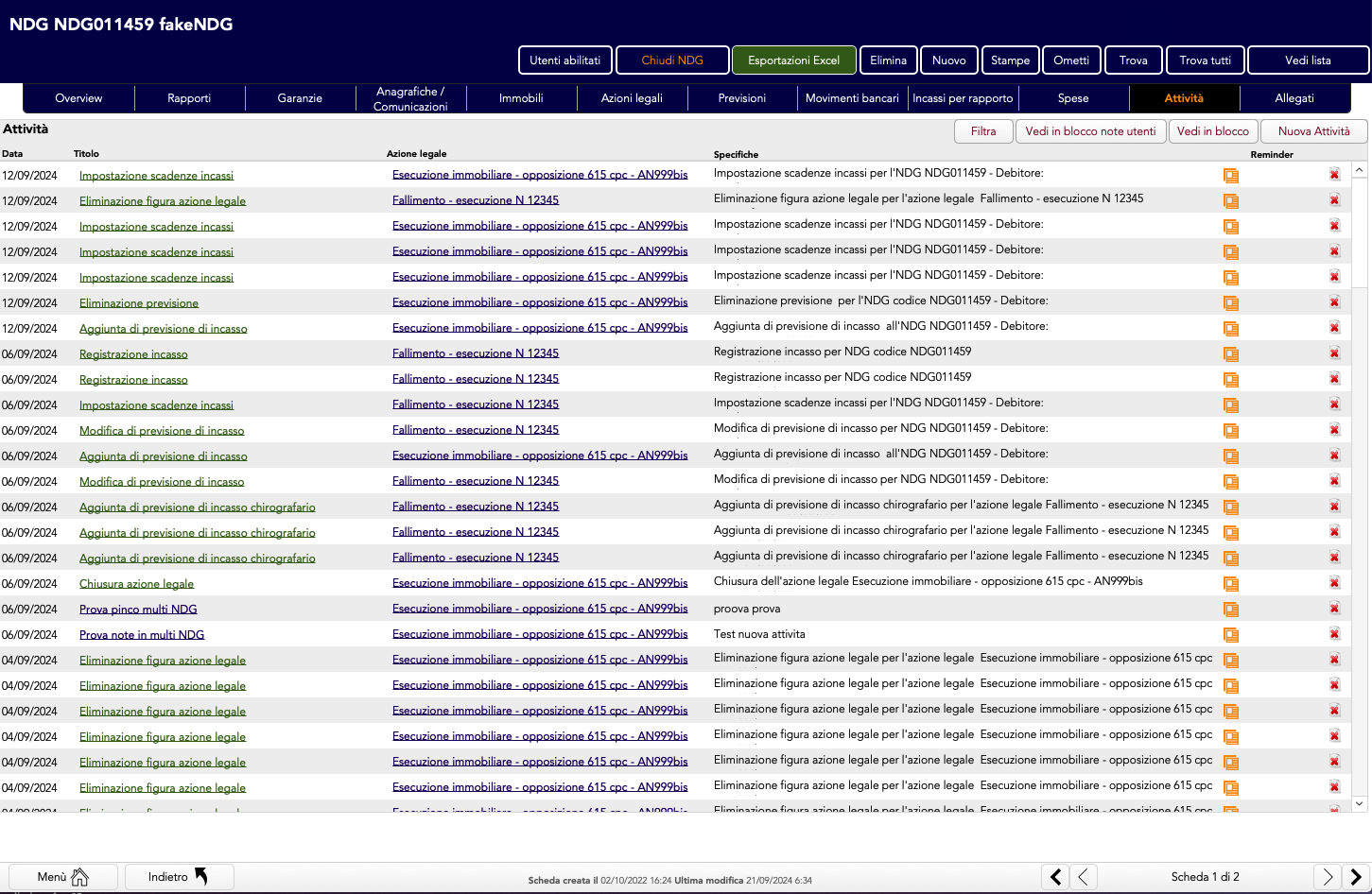The image size is (1372, 894).
Task: Open the note icon for Eliminazione previsione row
Action: point(1230,303)
